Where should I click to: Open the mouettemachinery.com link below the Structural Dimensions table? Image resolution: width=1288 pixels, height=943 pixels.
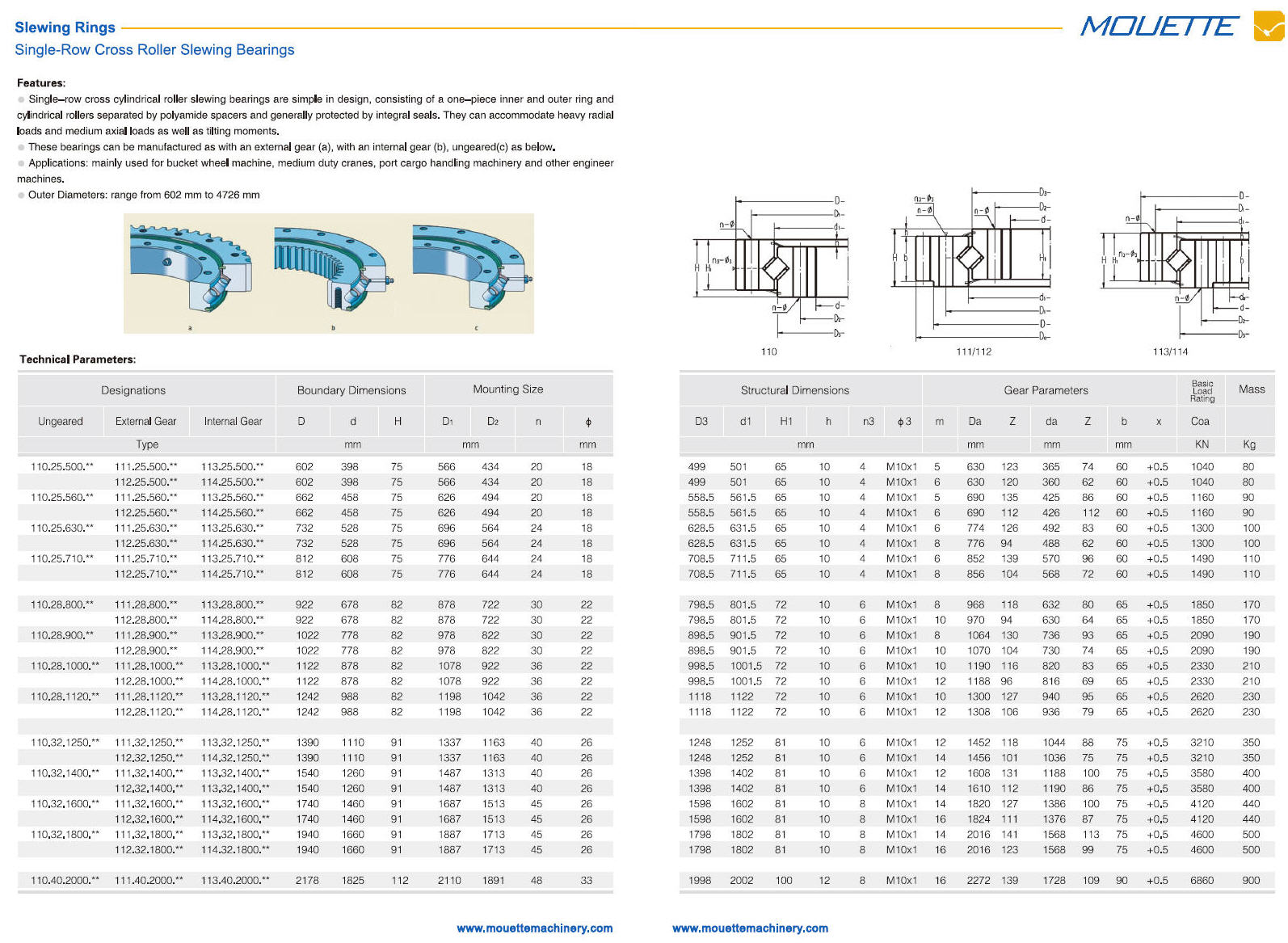coord(750,928)
